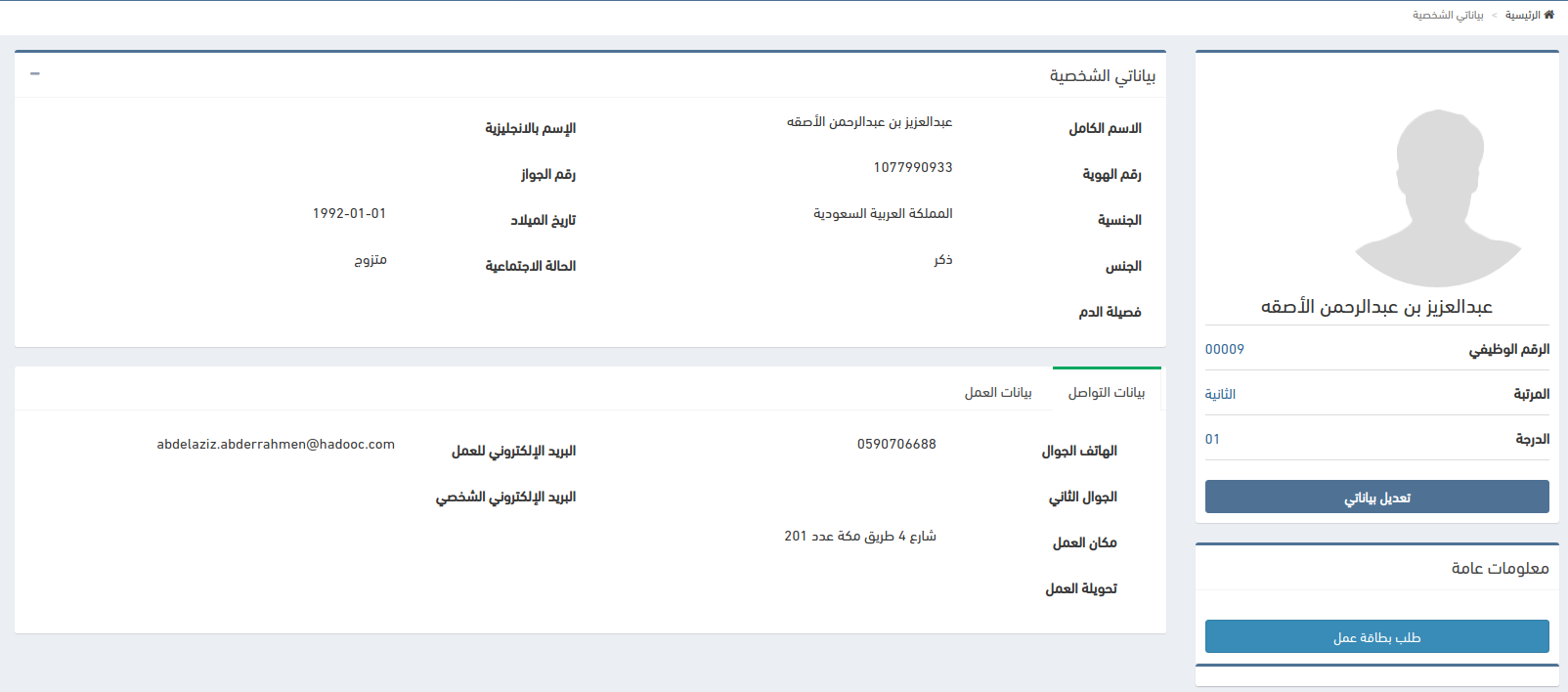Click the grade value 01

coord(1212,439)
